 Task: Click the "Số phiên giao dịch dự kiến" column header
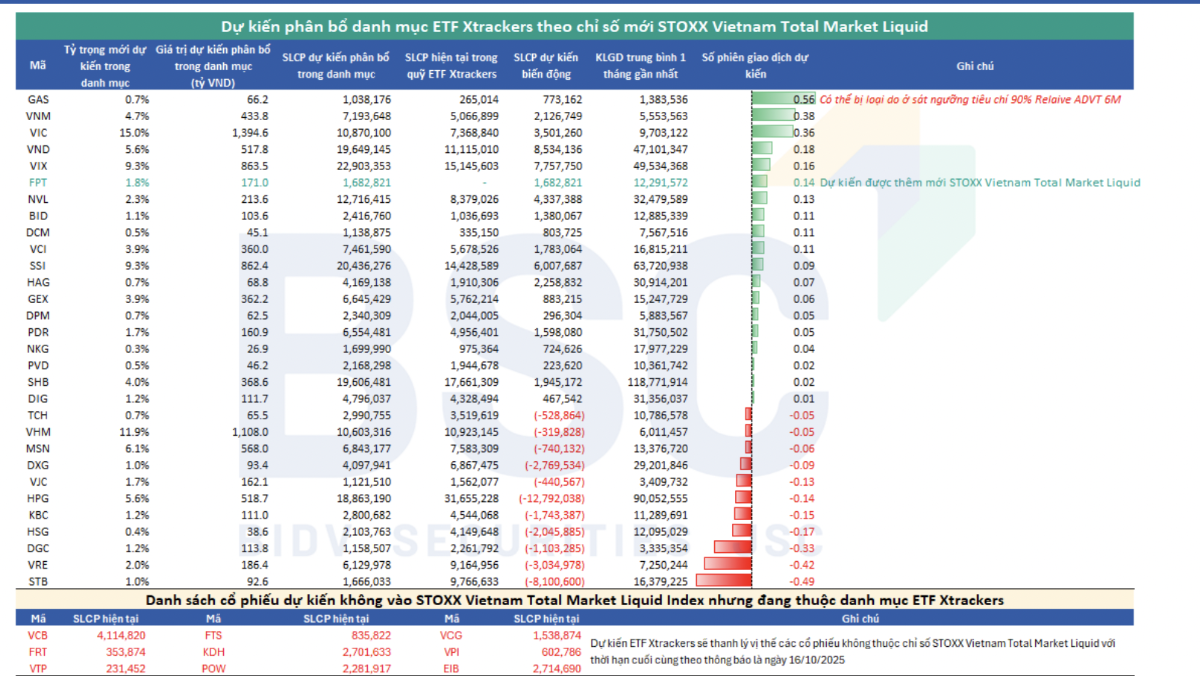(x=754, y=65)
